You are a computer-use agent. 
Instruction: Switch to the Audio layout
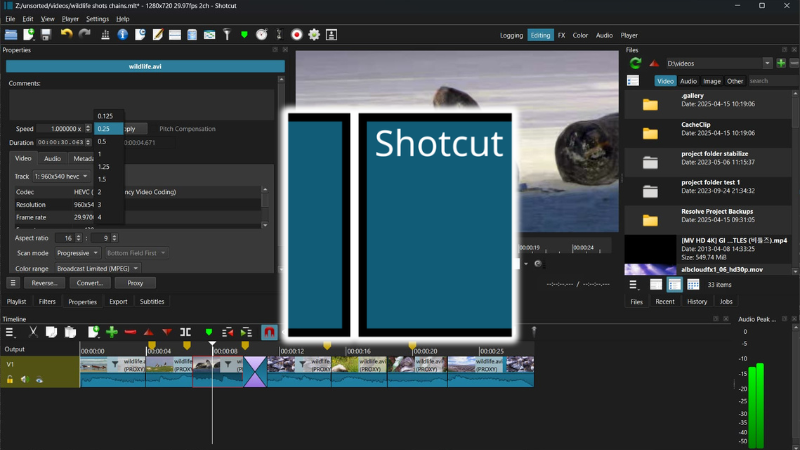tap(604, 35)
